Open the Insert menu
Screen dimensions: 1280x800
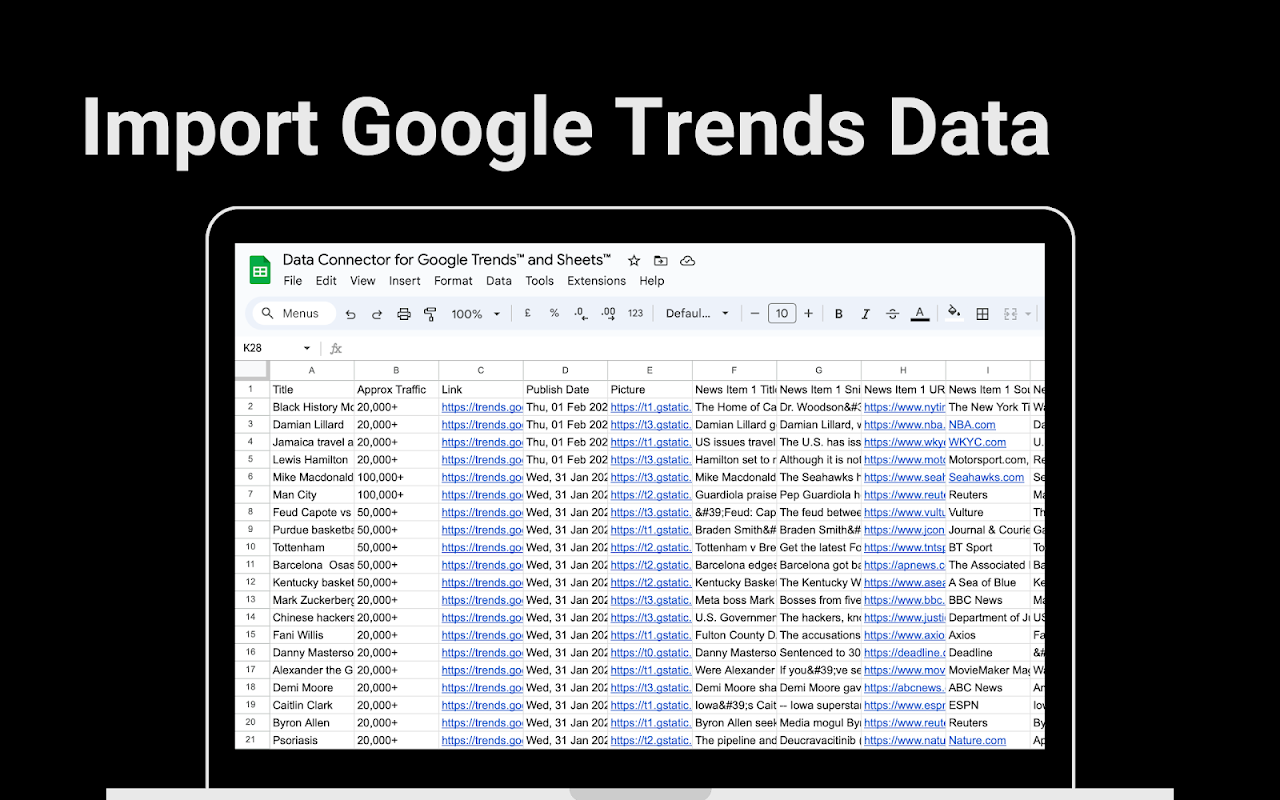coord(405,281)
